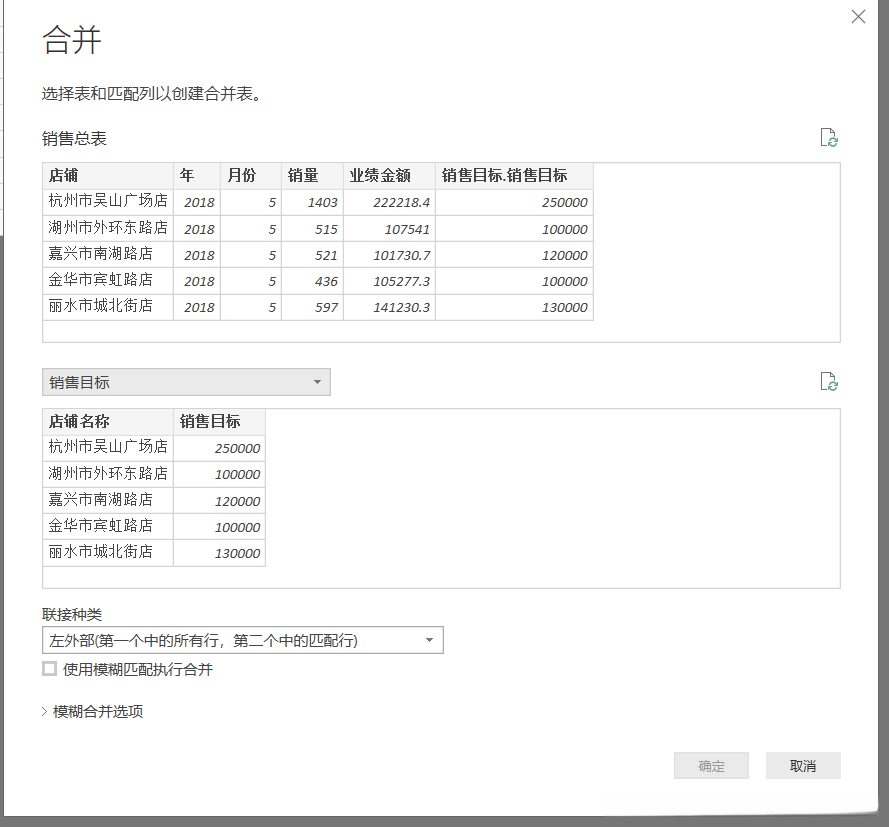889x827 pixels.
Task: Click the 确定 confirm button
Action: pyautogui.click(x=711, y=765)
